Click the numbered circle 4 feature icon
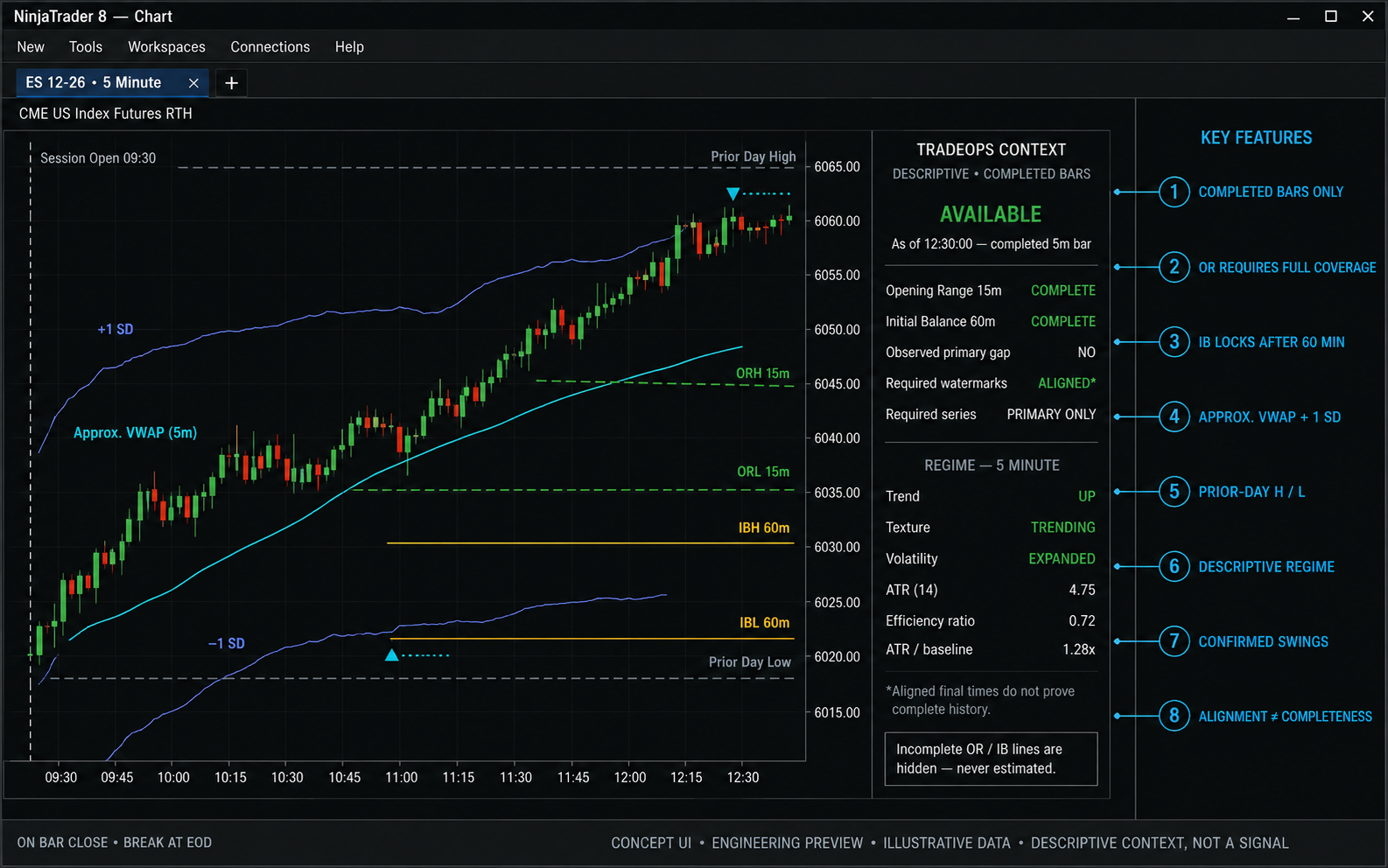Viewport: 1388px width, 868px height. tap(1174, 416)
